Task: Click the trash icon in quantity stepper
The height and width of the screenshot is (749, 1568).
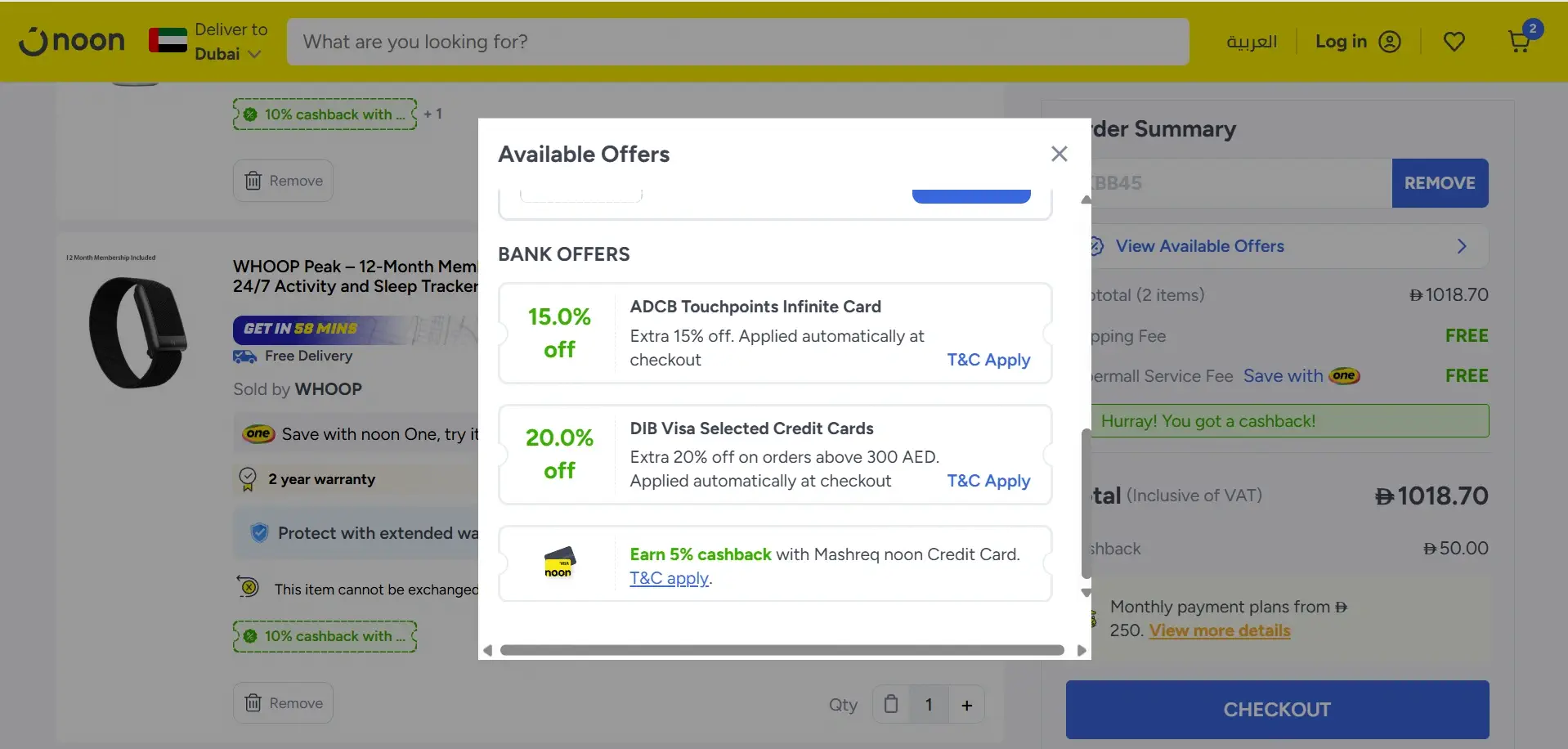Action: (x=891, y=704)
